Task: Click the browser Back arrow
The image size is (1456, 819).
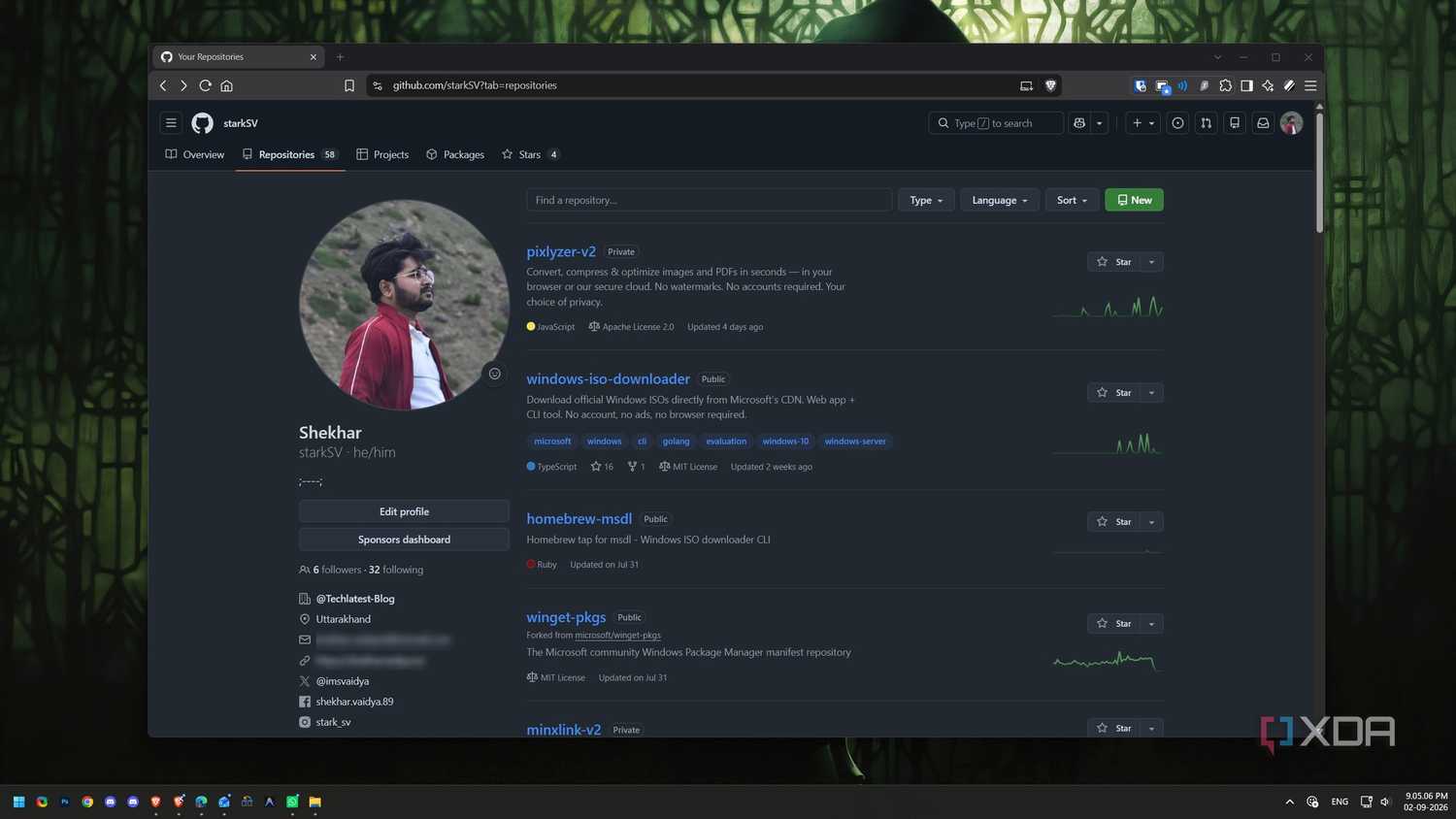Action: click(163, 85)
